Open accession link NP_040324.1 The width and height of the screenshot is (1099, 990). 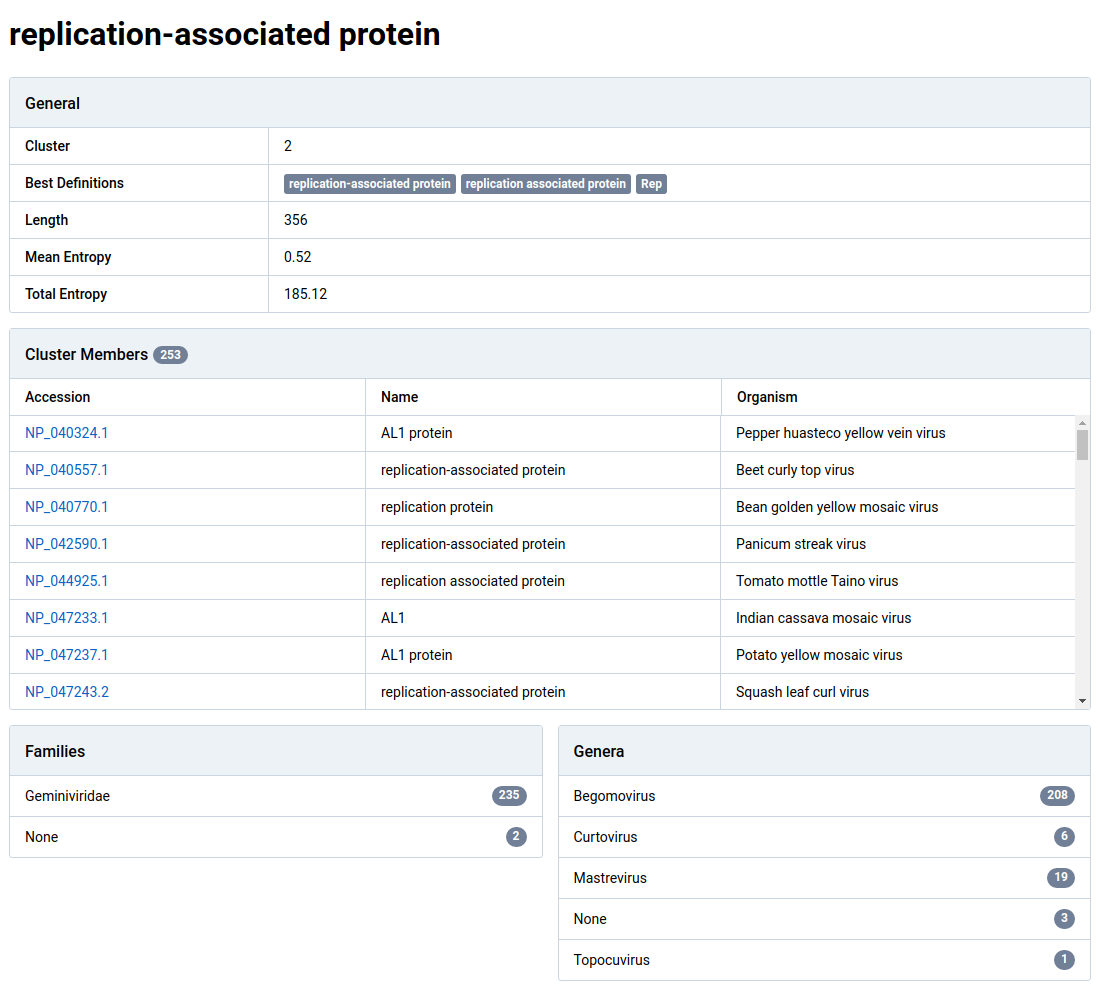66,433
